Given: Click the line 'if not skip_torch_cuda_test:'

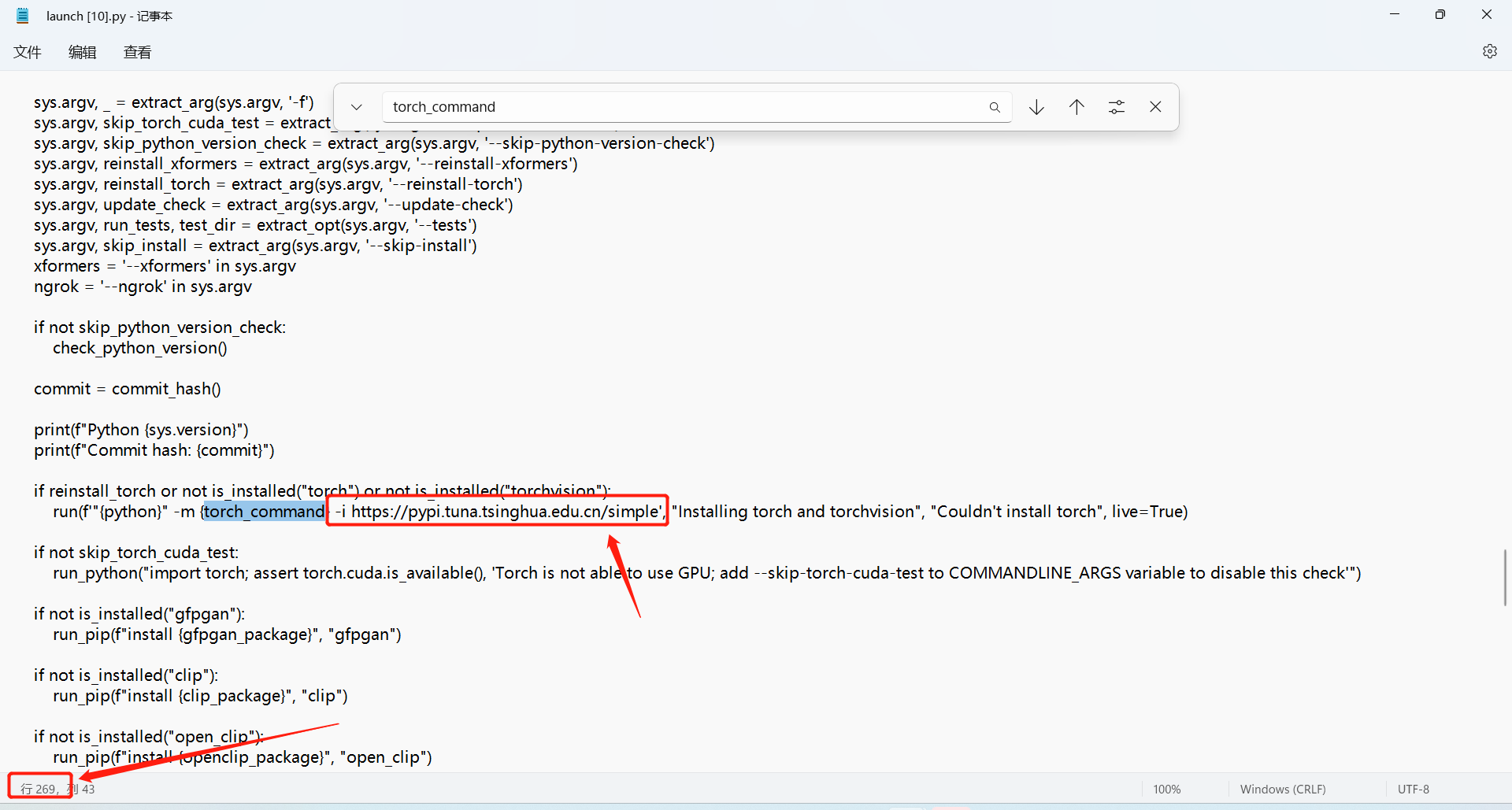Looking at the screenshot, I should [136, 553].
